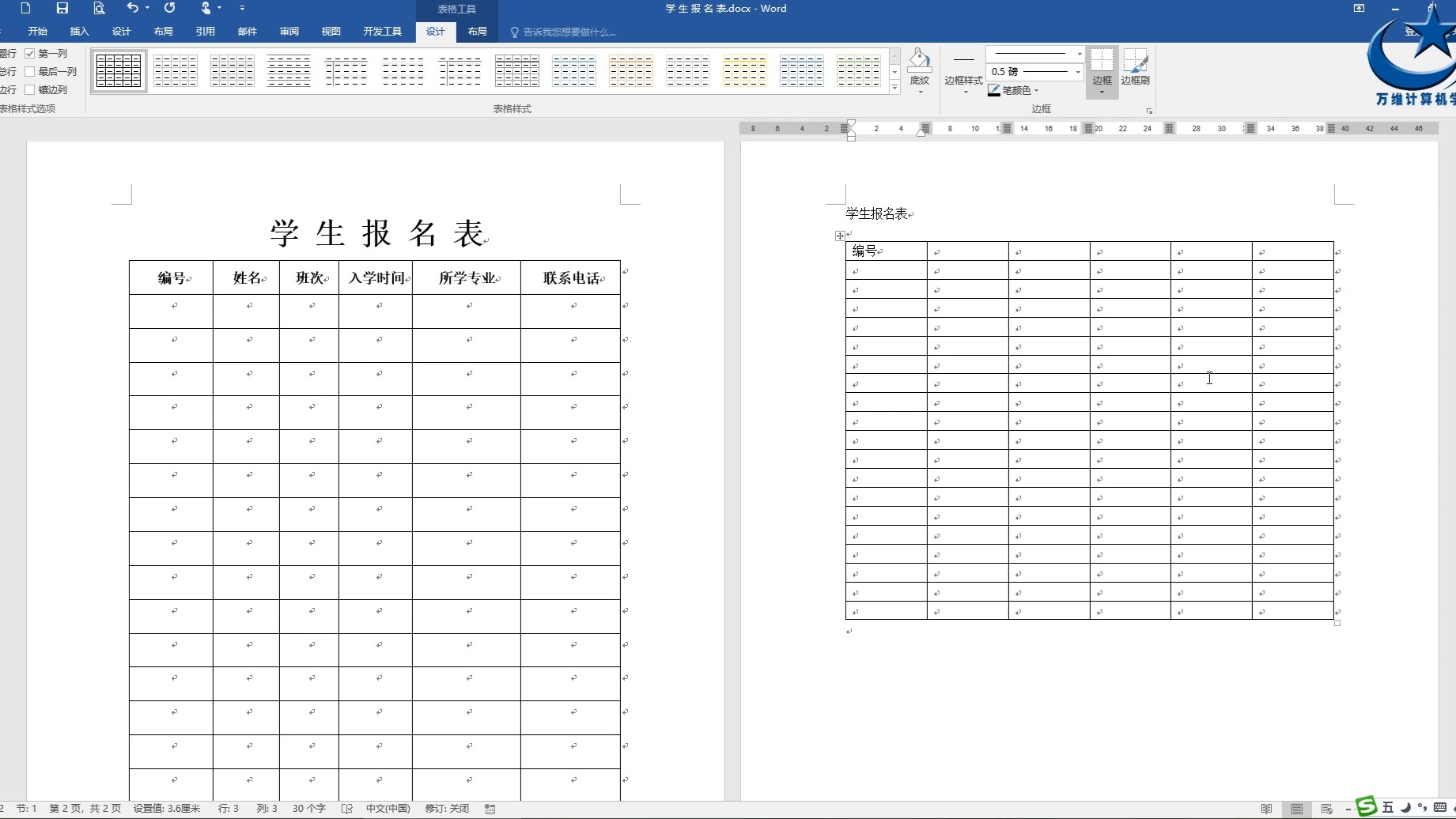
Task: Click the table resize handle at bottom-right
Action: 1337,623
